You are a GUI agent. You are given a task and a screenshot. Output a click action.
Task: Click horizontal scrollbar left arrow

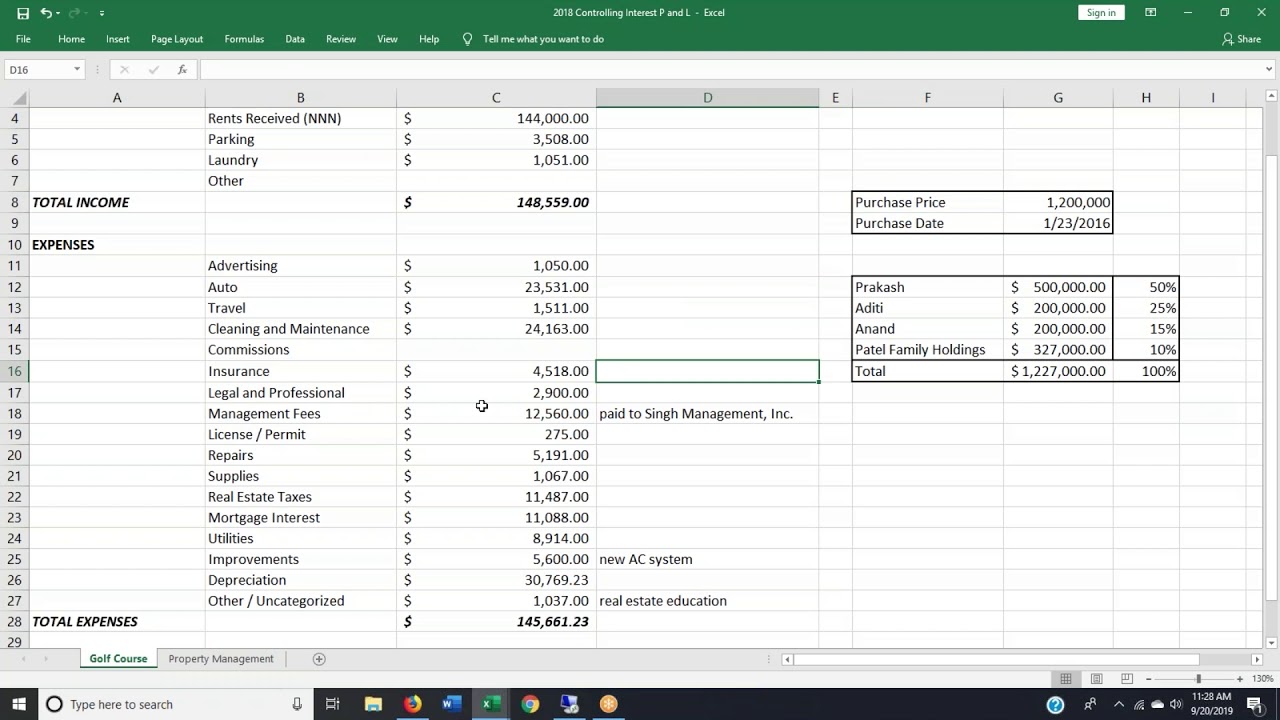(x=787, y=659)
